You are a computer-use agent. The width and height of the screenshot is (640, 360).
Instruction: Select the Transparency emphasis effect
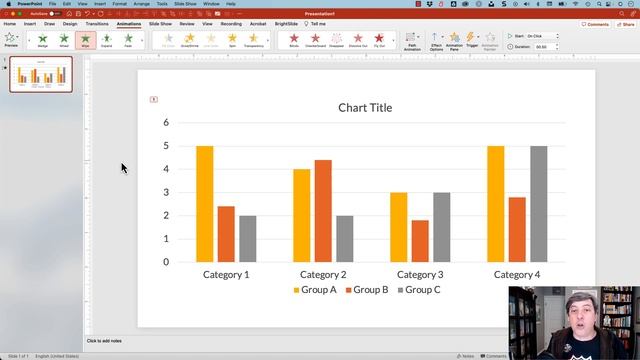[x=253, y=40]
